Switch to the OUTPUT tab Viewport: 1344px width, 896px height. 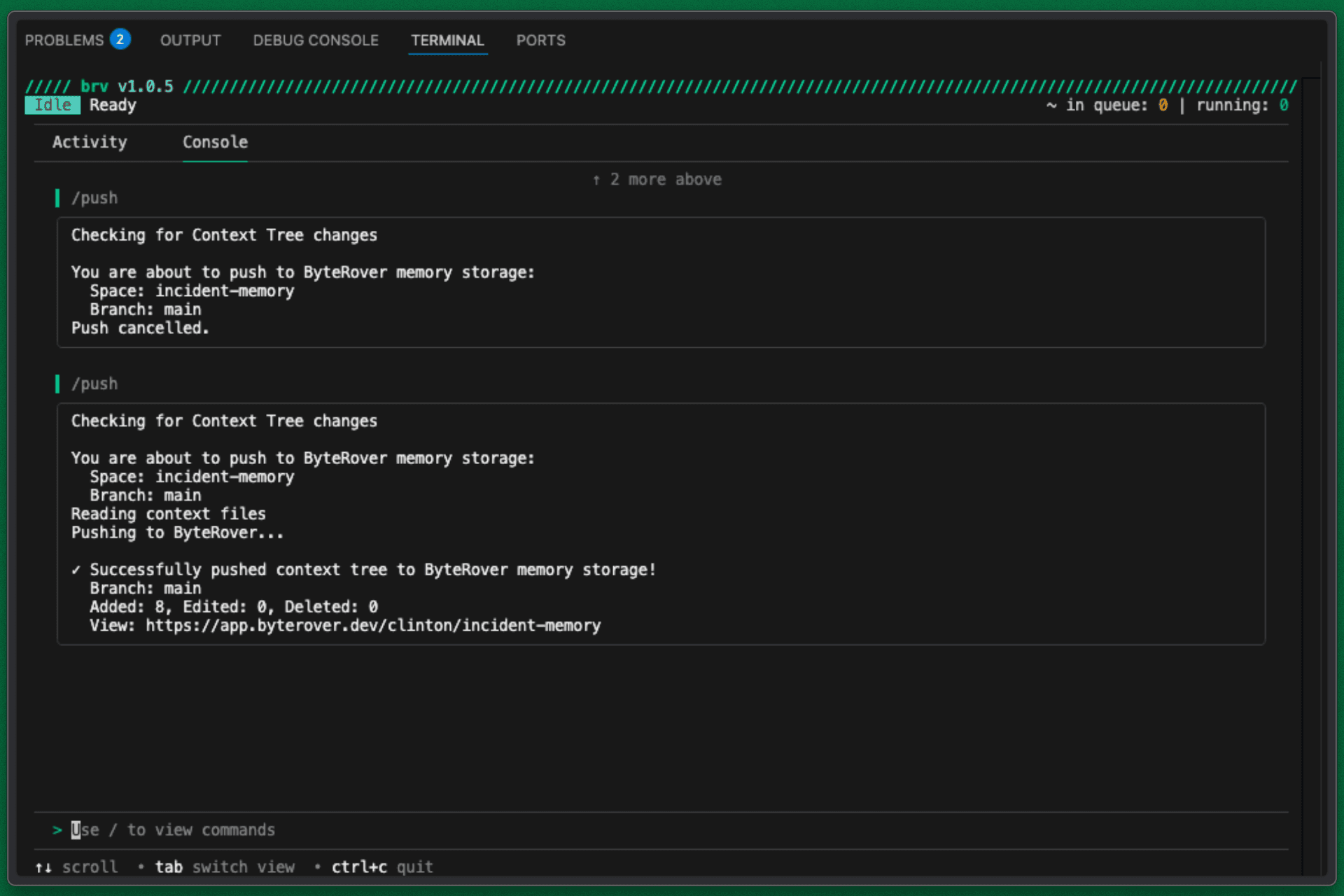(190, 41)
